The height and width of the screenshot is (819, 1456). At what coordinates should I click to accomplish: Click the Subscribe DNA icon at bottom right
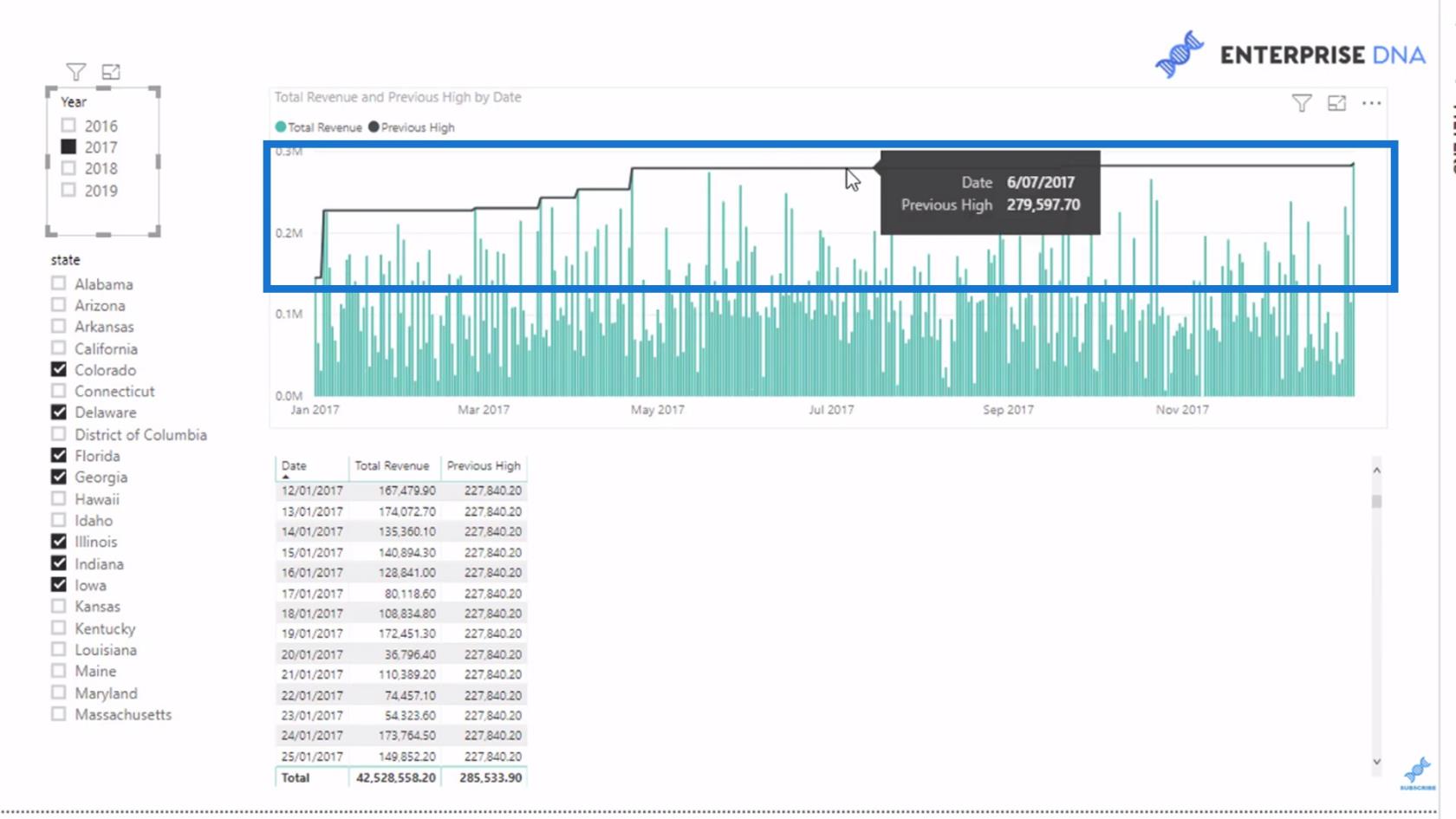click(x=1418, y=772)
